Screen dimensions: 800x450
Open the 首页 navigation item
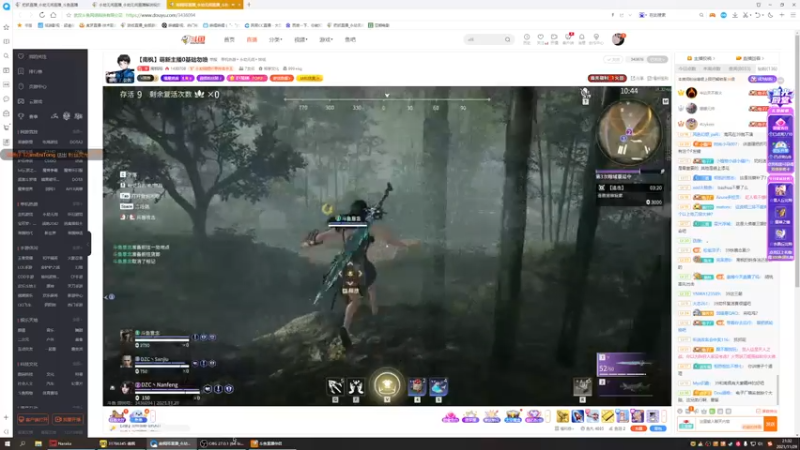tap(229, 39)
